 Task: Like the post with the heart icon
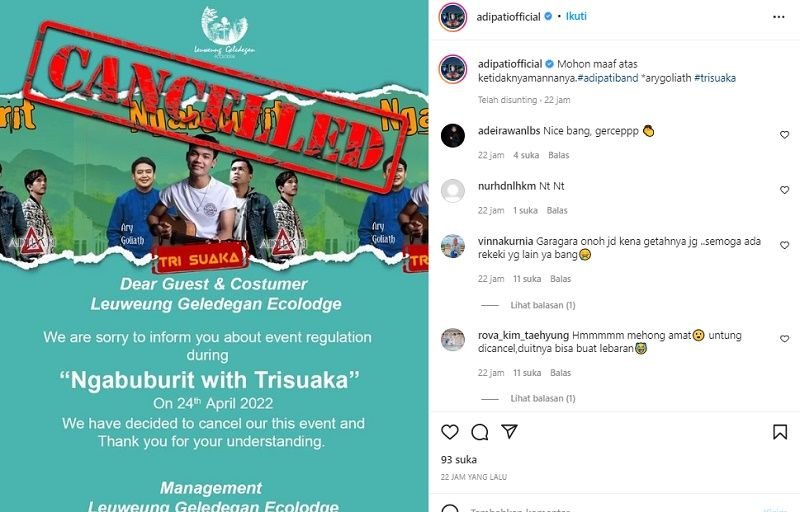click(x=449, y=432)
